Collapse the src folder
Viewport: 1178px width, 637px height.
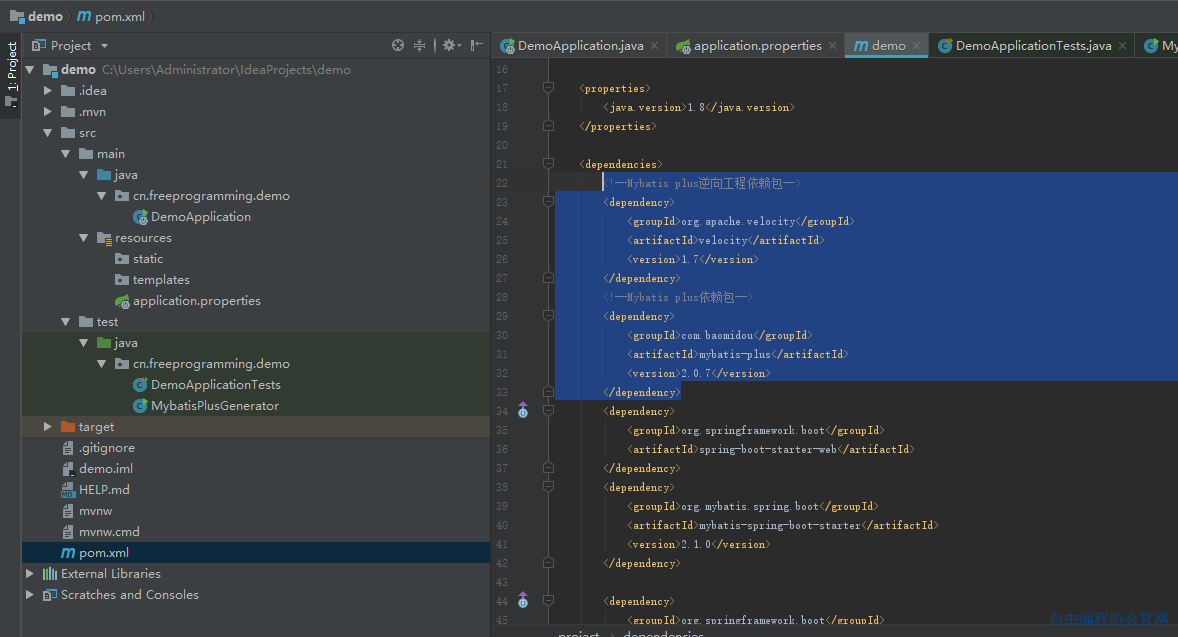tap(47, 132)
